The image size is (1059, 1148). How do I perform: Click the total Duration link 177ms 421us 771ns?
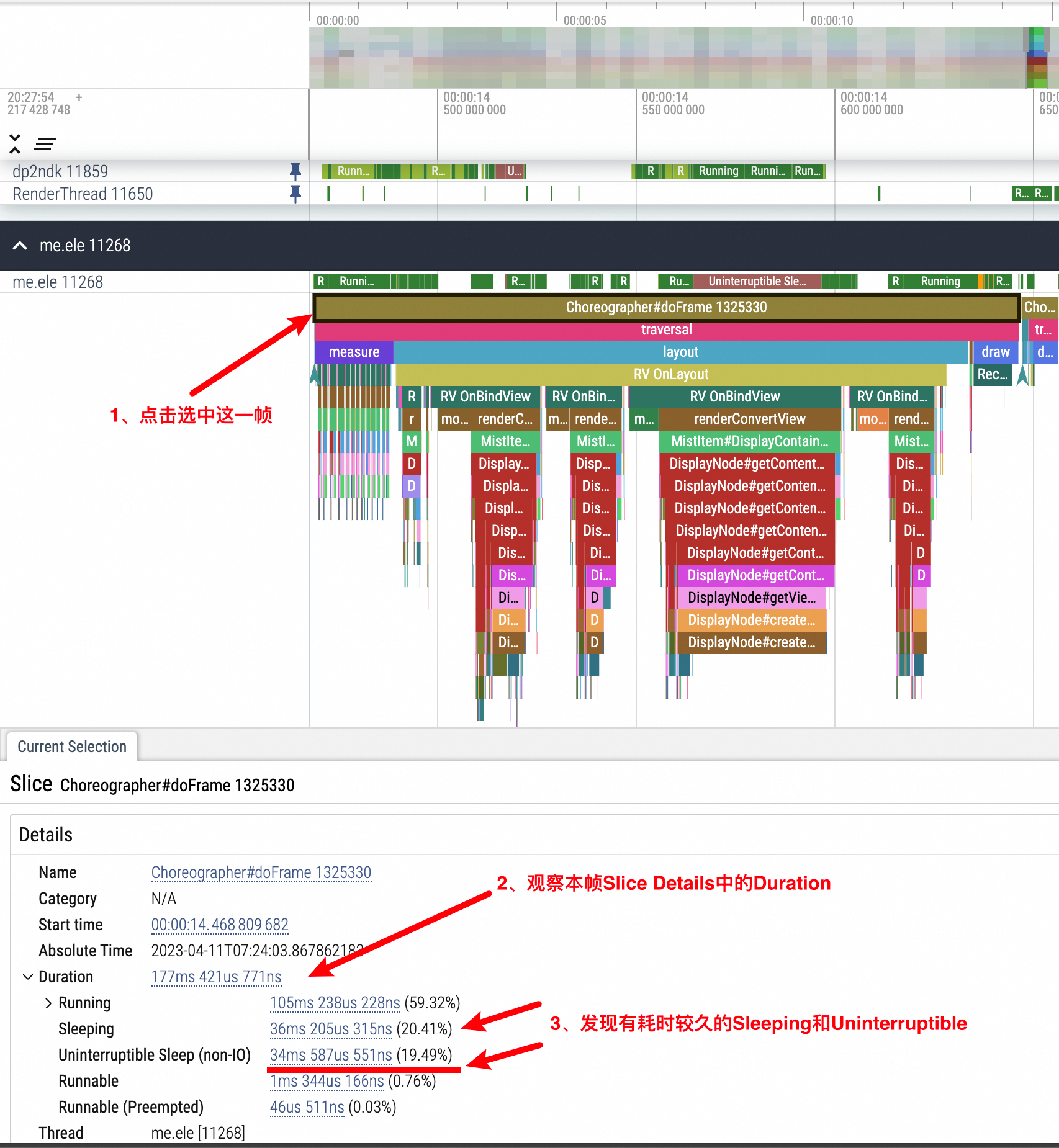click(216, 977)
